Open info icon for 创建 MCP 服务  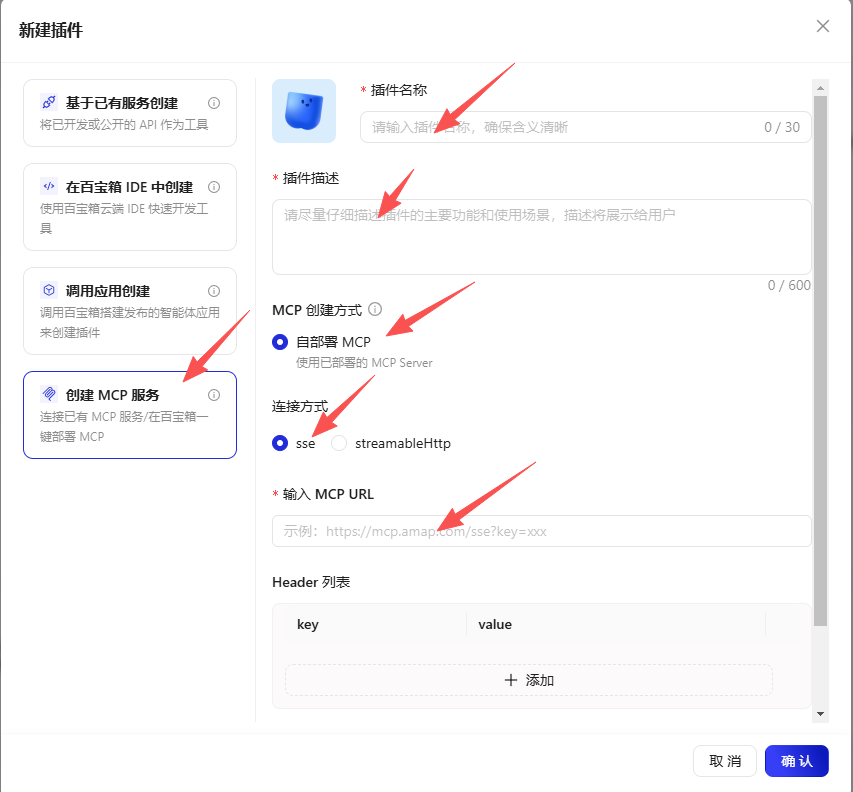coord(214,395)
